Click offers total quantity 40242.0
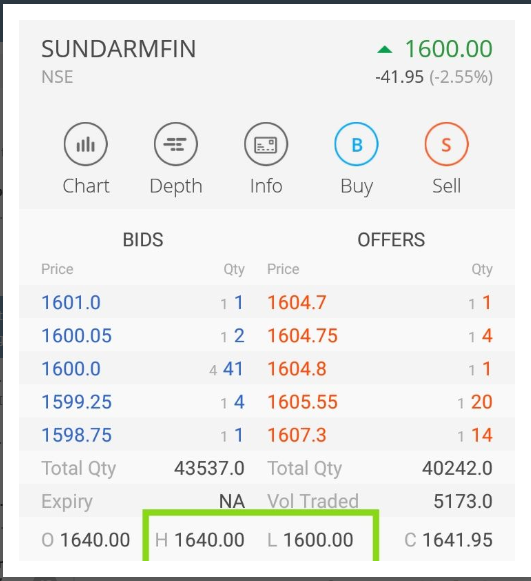The width and height of the screenshot is (531, 581). tap(458, 468)
